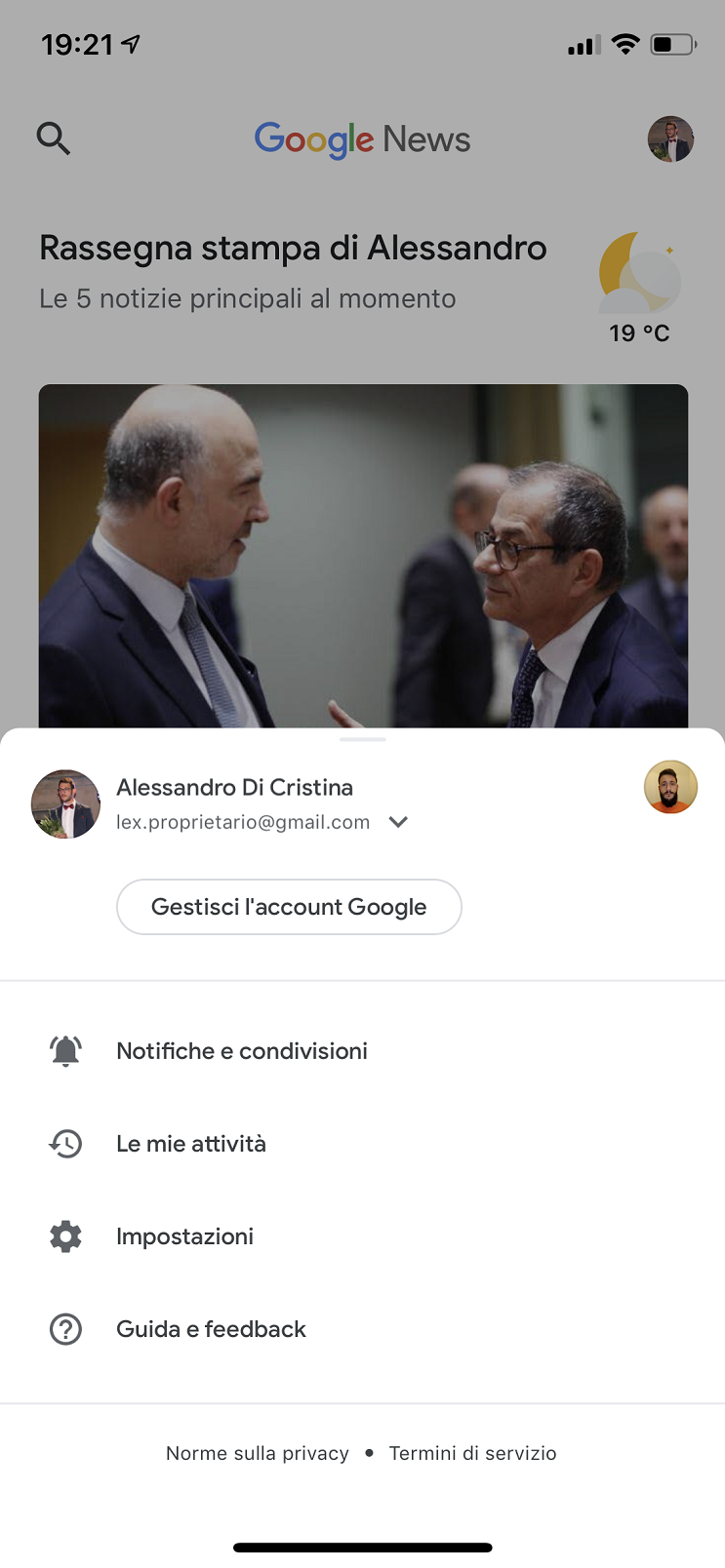Select Notifiche e condivisioni
Image resolution: width=725 pixels, height=1568 pixels.
point(242,1051)
